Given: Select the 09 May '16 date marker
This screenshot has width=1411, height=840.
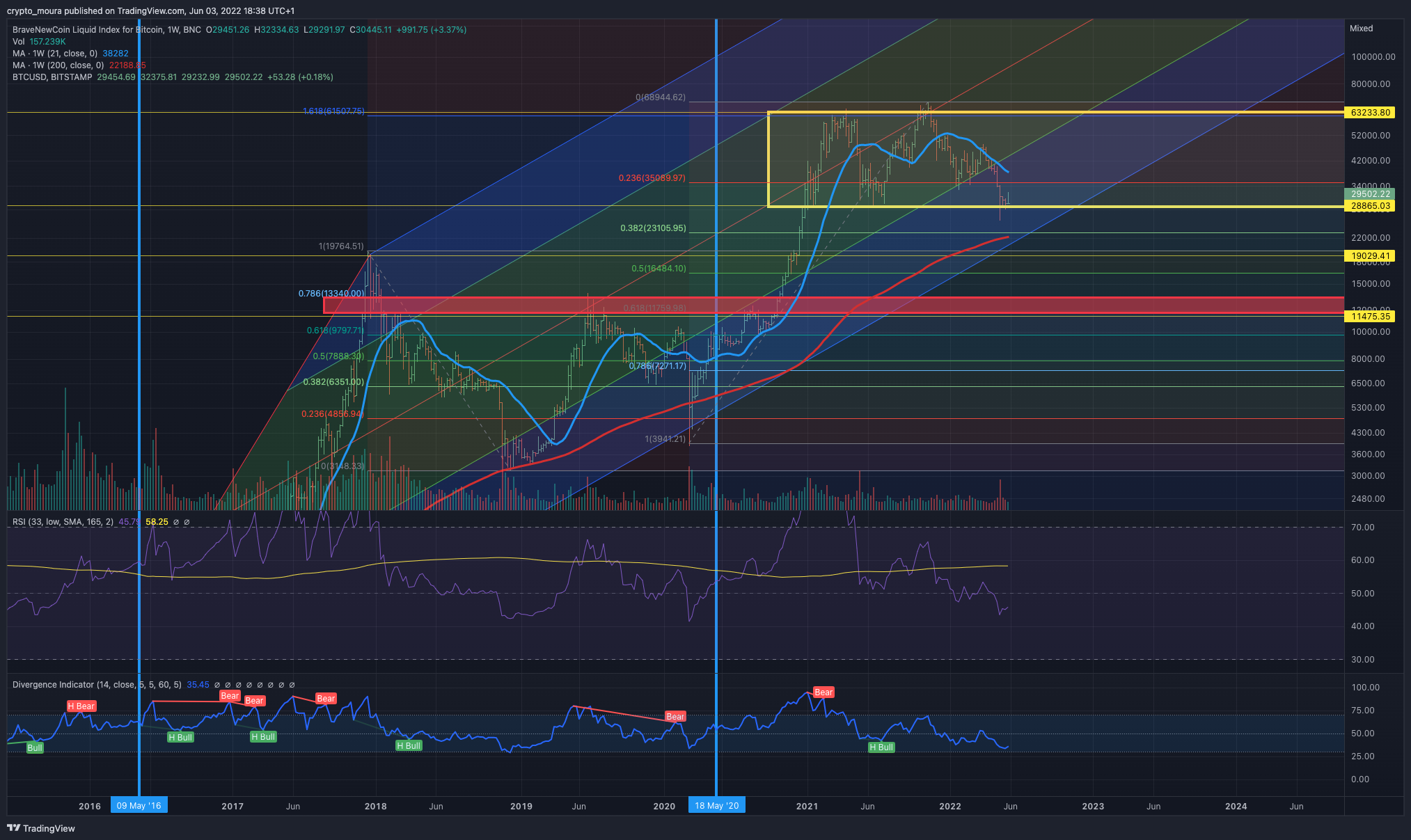Looking at the screenshot, I should [x=139, y=806].
